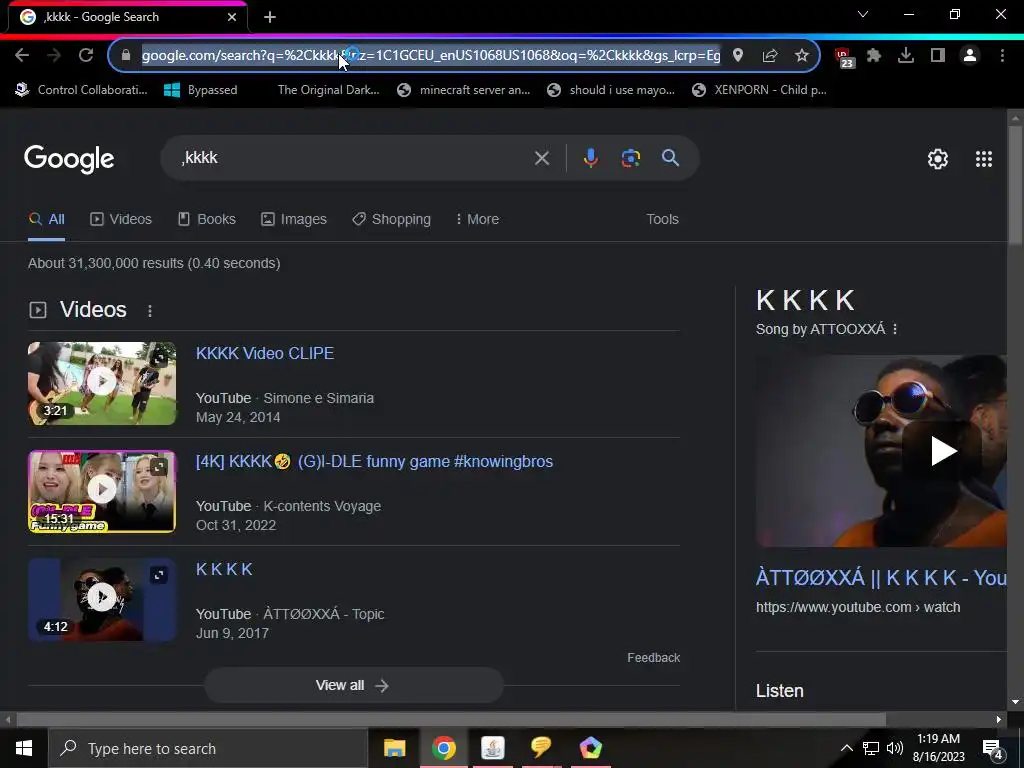Open the Chrome three-dot menu

[1002, 56]
